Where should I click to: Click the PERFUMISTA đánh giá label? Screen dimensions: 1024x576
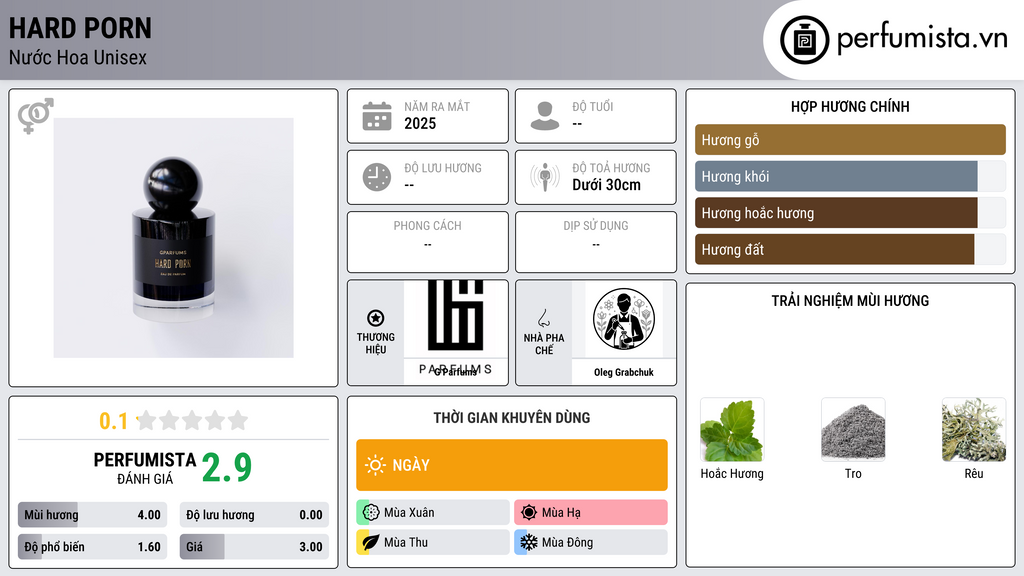[x=145, y=469]
